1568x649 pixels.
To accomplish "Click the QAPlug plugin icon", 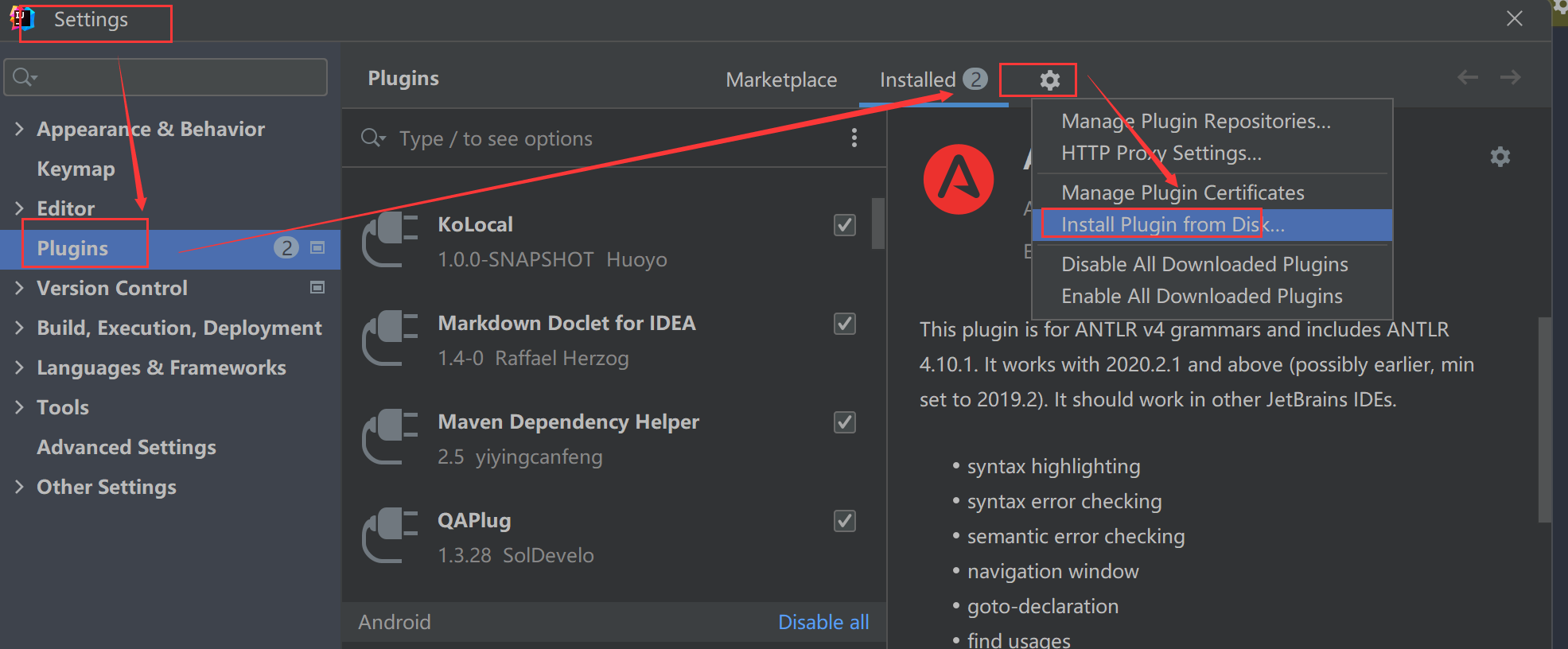I will tap(390, 536).
